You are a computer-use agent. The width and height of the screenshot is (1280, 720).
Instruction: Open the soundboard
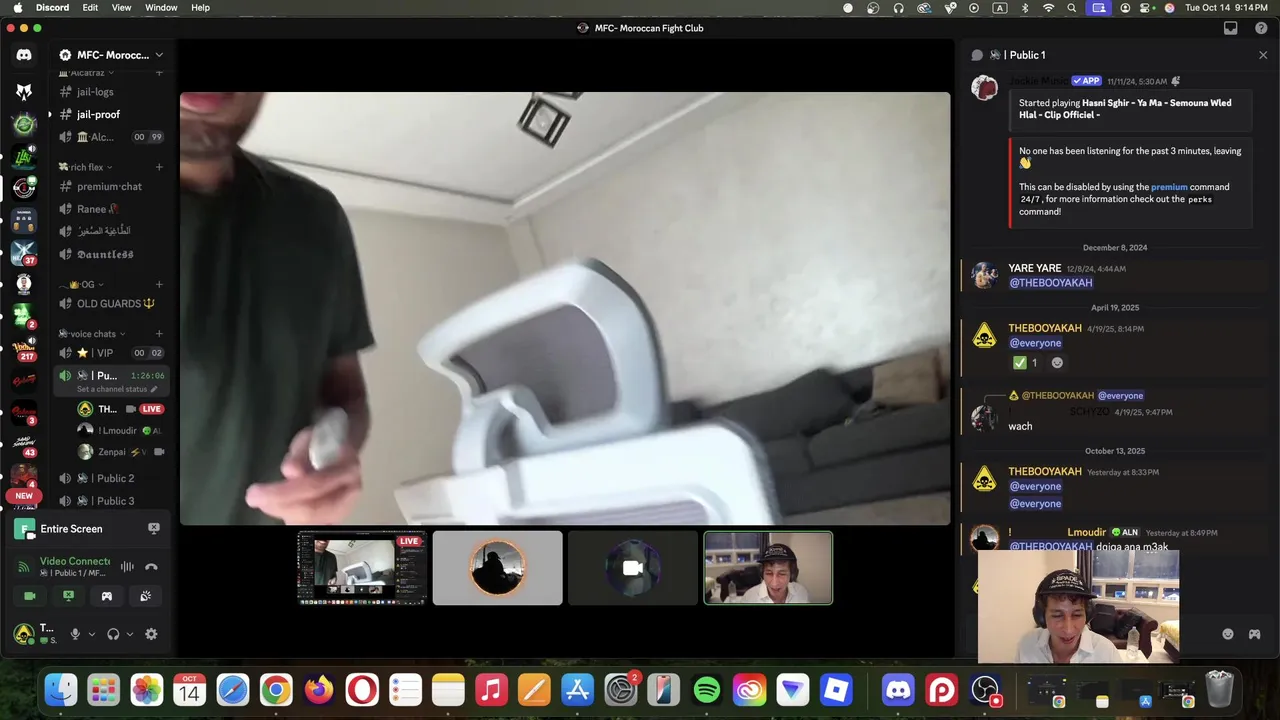(146, 596)
